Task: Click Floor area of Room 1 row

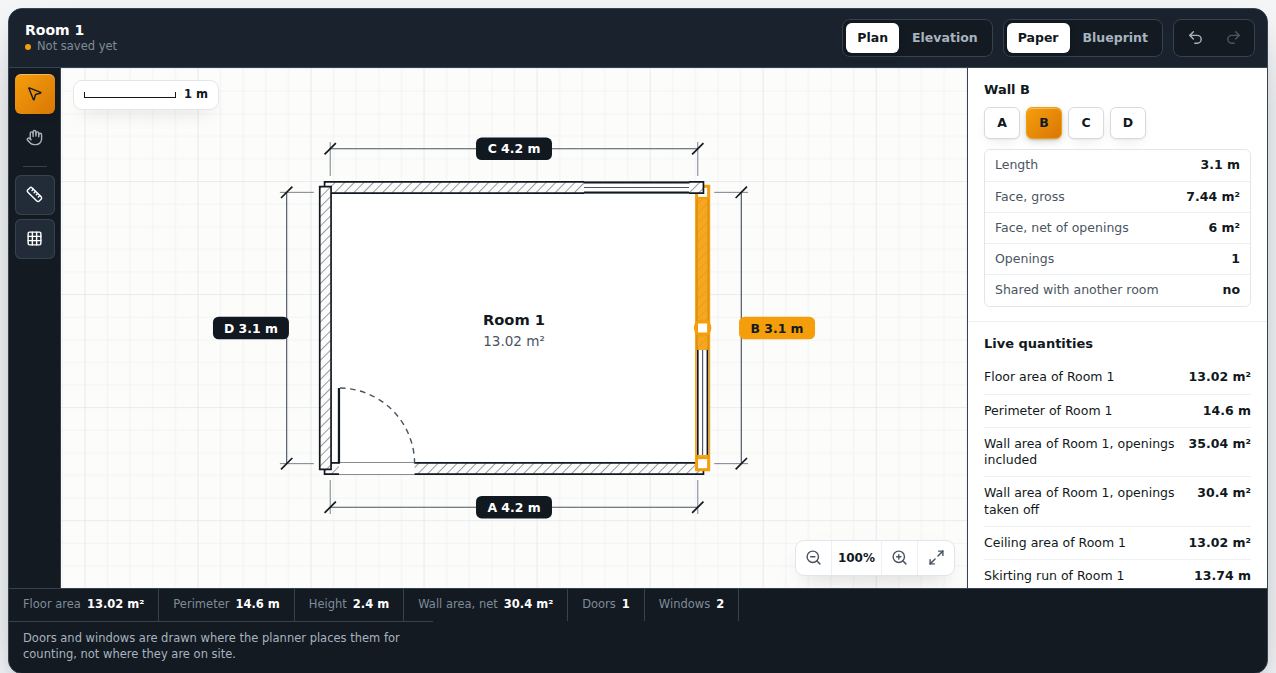Action: [x=1117, y=377]
